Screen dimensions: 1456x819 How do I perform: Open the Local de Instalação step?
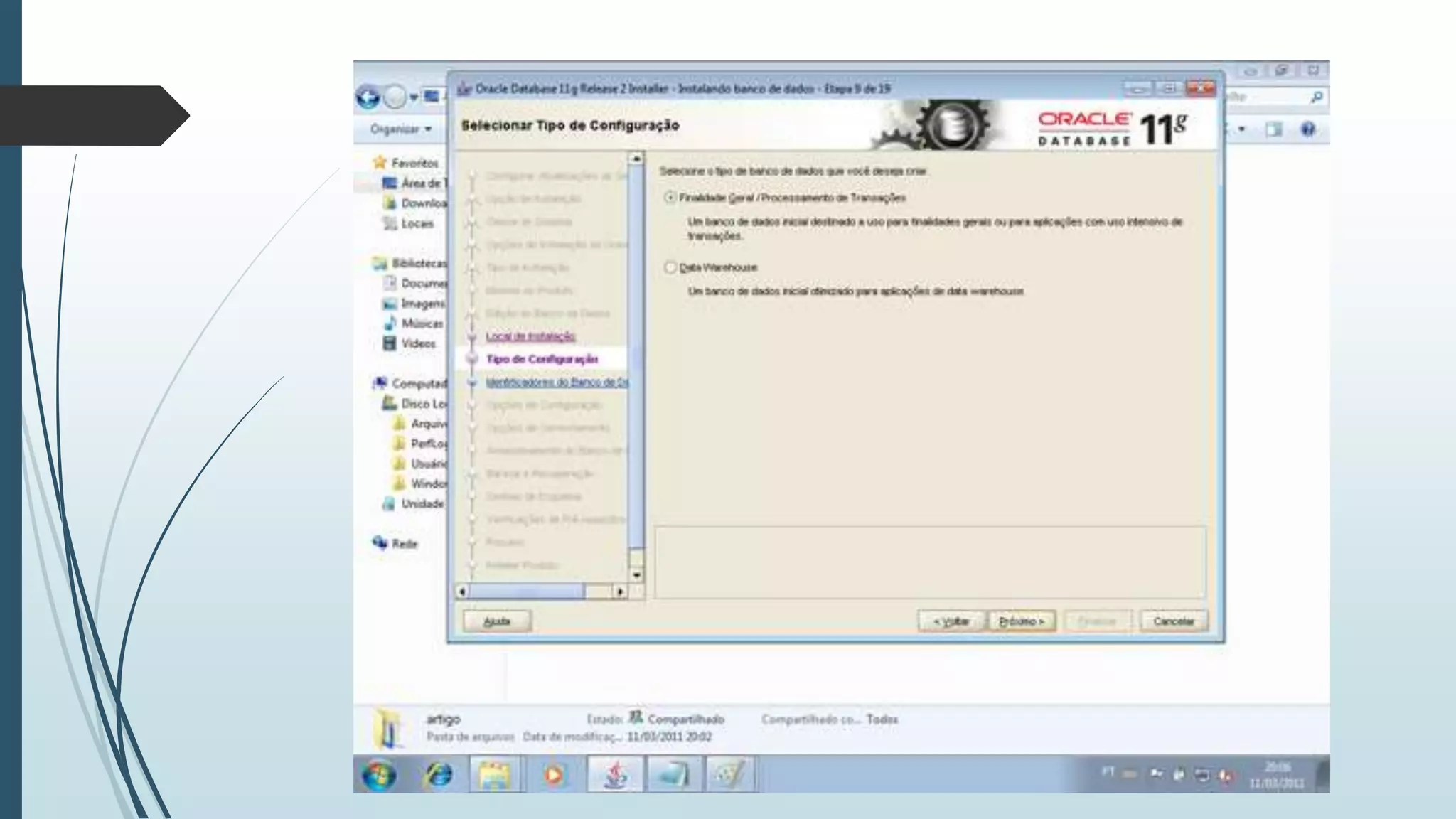pyautogui.click(x=530, y=336)
